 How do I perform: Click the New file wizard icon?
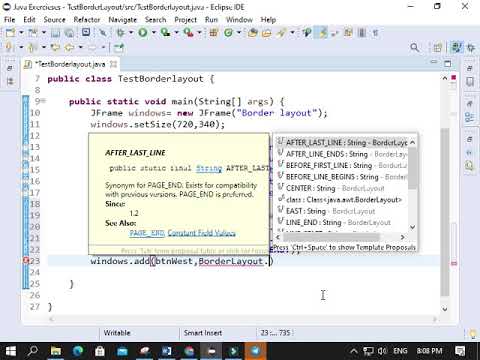tap(10, 33)
